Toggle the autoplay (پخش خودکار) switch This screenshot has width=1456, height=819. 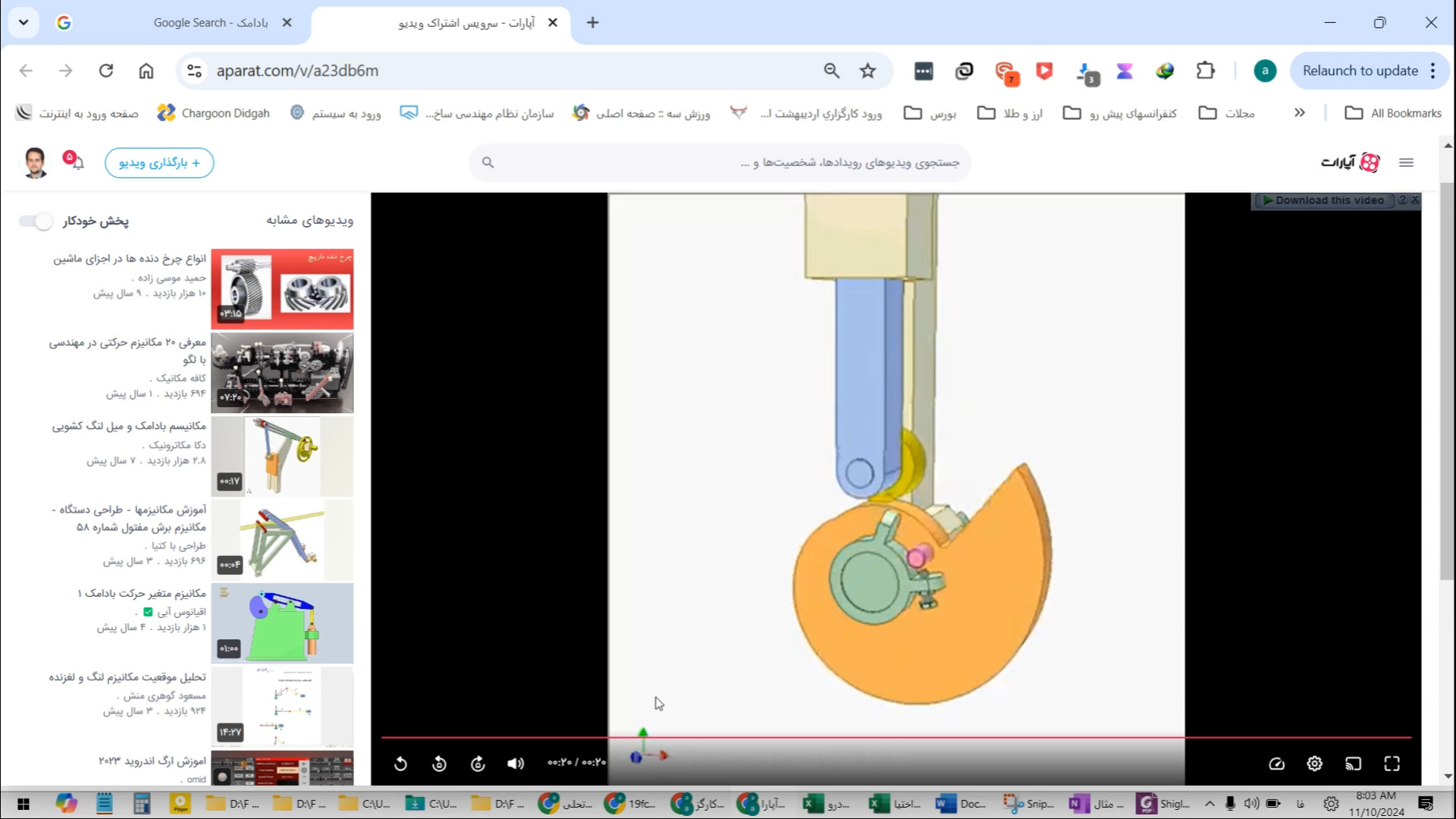tap(36, 221)
